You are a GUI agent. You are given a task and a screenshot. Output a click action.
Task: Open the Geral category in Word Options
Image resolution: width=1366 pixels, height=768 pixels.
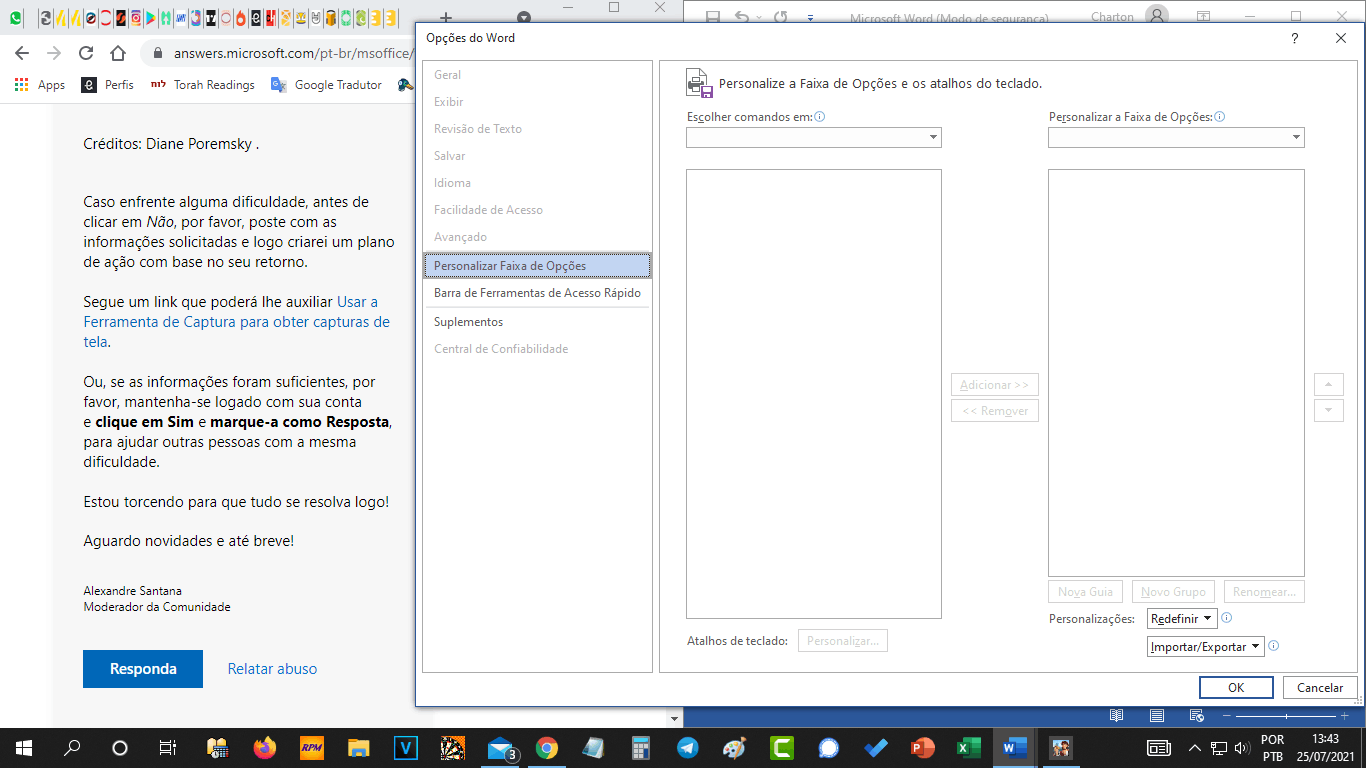[x=537, y=75]
